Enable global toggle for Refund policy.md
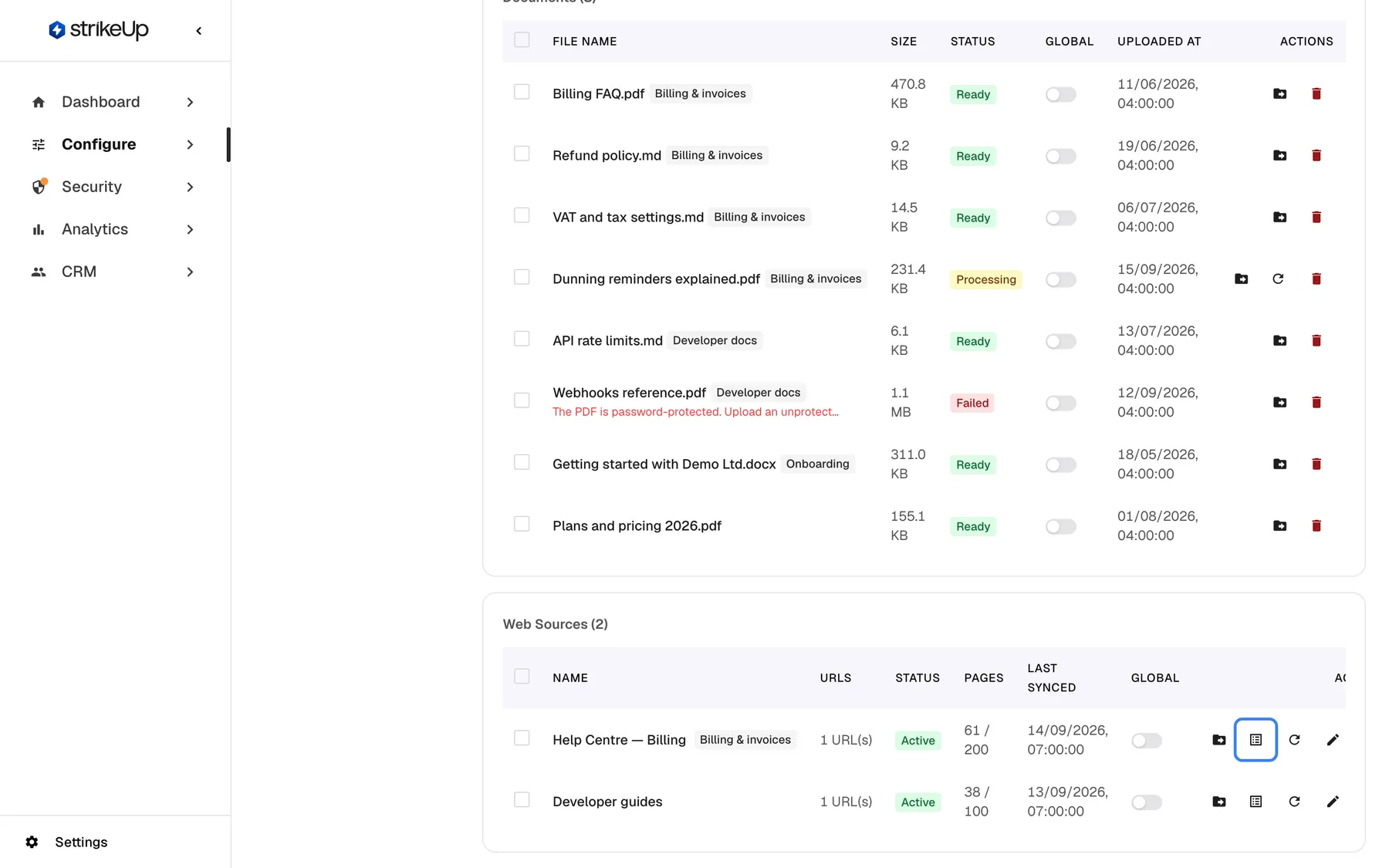The image size is (1389, 868). click(1060, 157)
